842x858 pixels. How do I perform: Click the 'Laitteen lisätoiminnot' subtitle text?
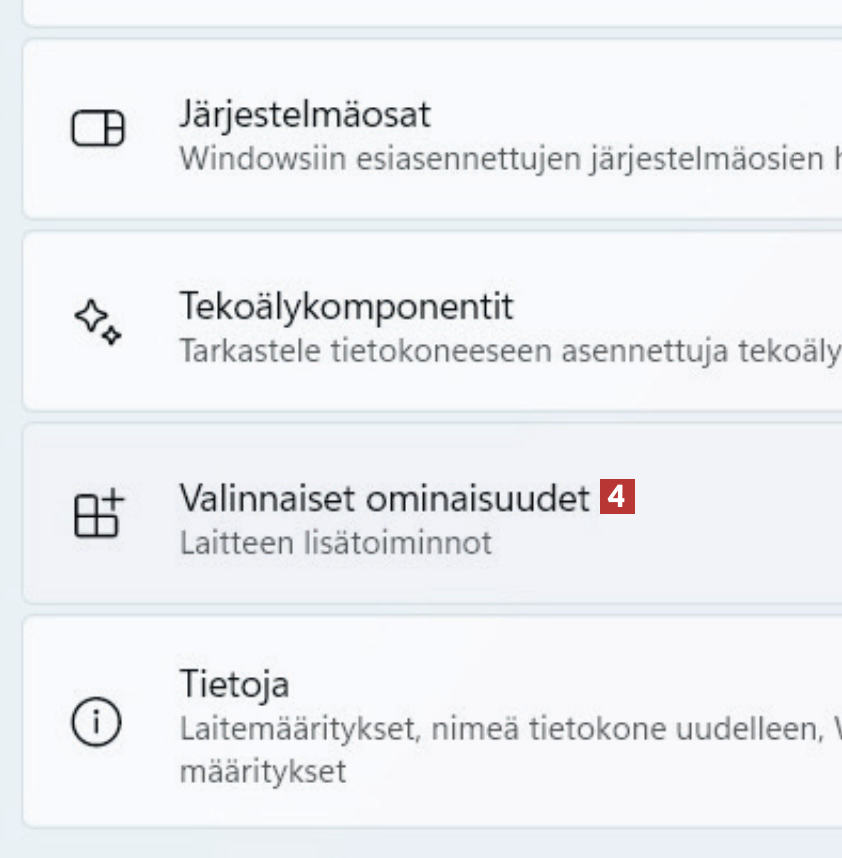point(335,543)
